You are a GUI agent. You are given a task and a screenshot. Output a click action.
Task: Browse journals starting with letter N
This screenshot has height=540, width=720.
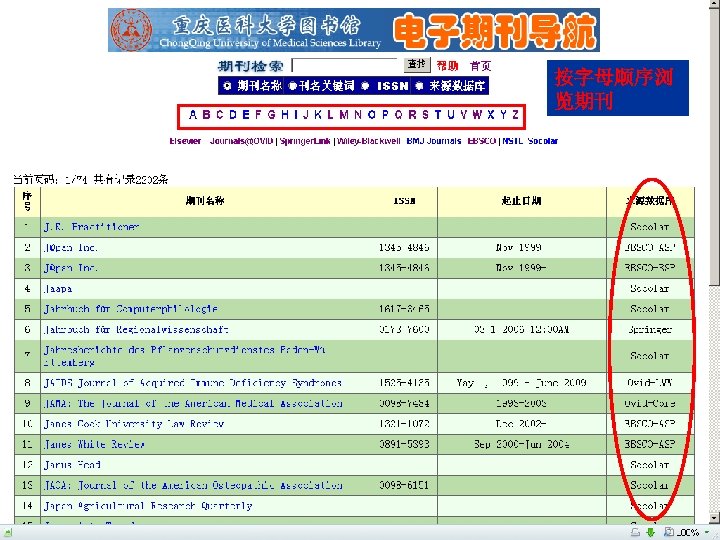(358, 115)
